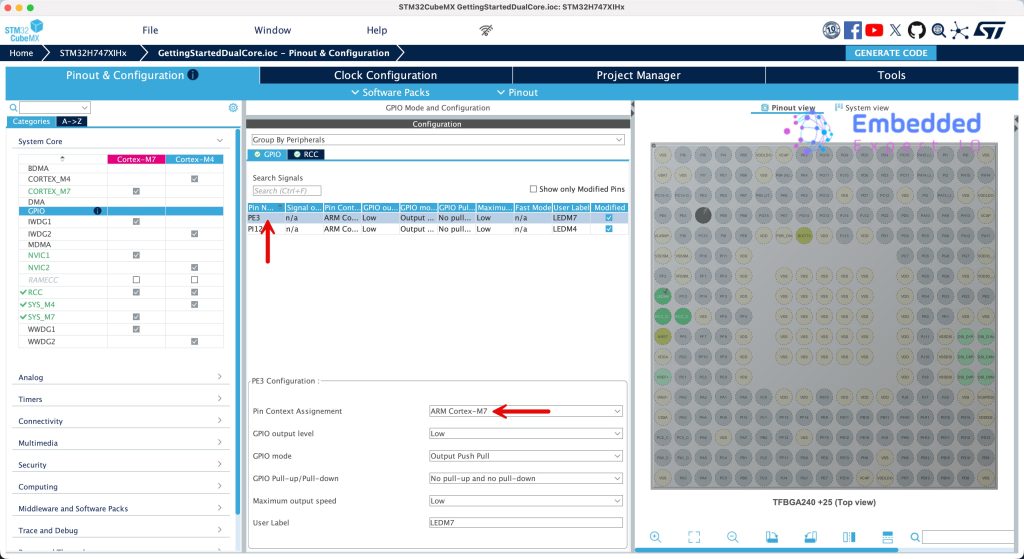Open the YouTube icon in header
Image resolution: width=1024 pixels, height=559 pixels.
(875, 30)
